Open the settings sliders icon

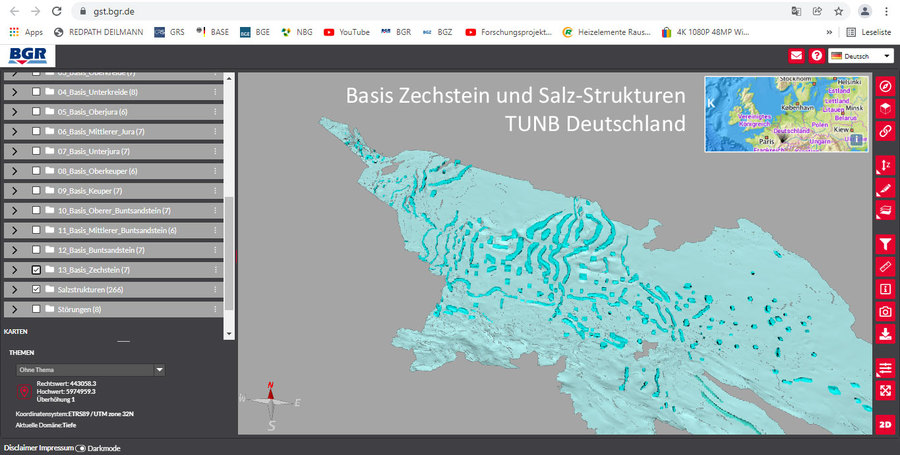point(885,368)
